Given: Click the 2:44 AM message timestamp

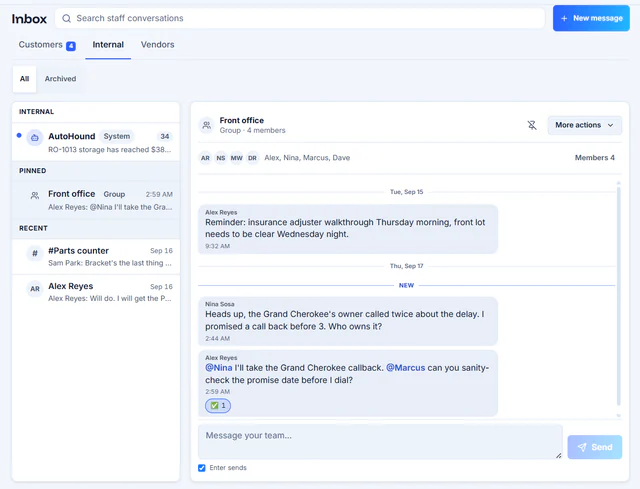Looking at the screenshot, I should (x=218, y=338).
